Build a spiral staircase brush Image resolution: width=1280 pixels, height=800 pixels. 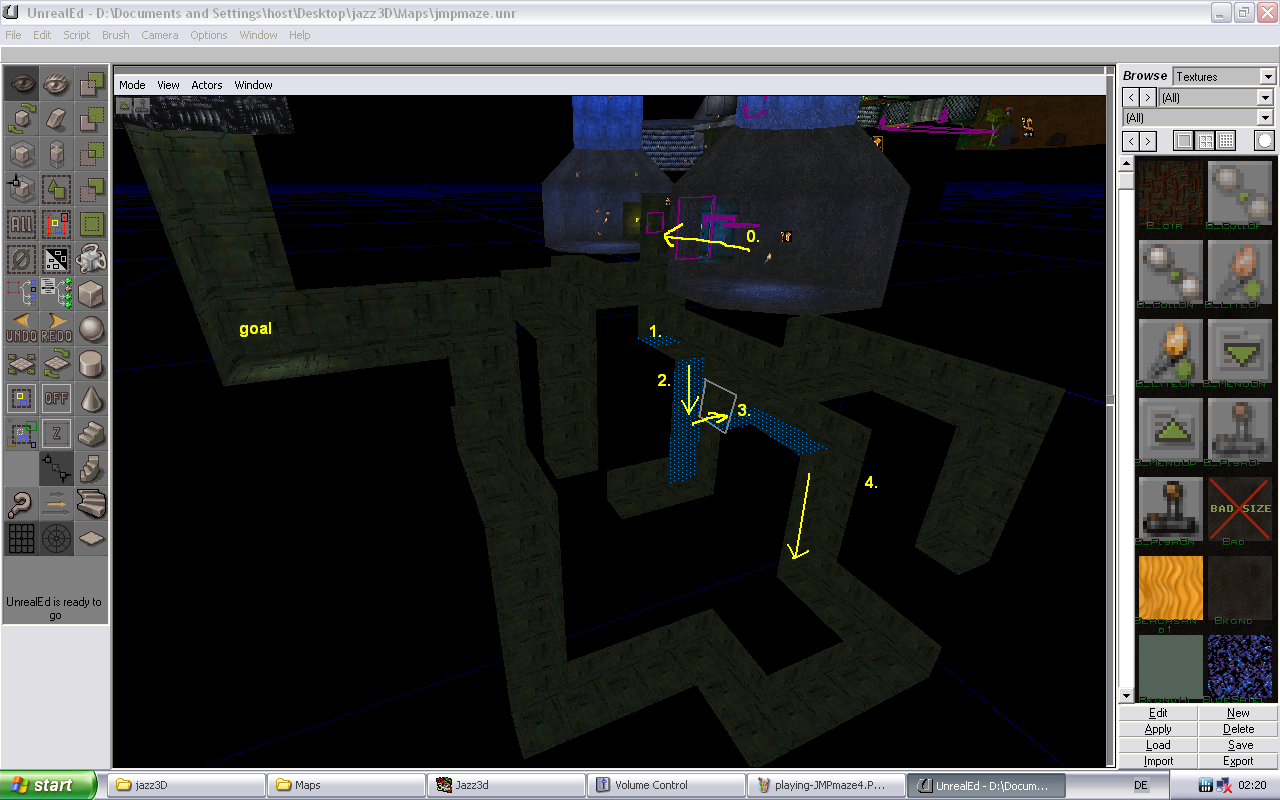tap(91, 469)
